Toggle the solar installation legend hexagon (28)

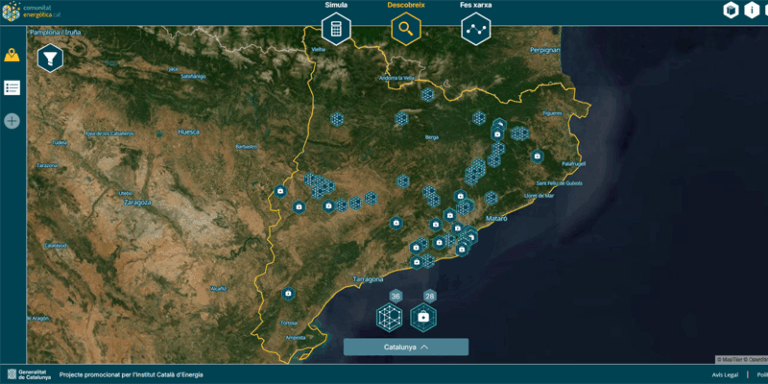[x=424, y=317]
